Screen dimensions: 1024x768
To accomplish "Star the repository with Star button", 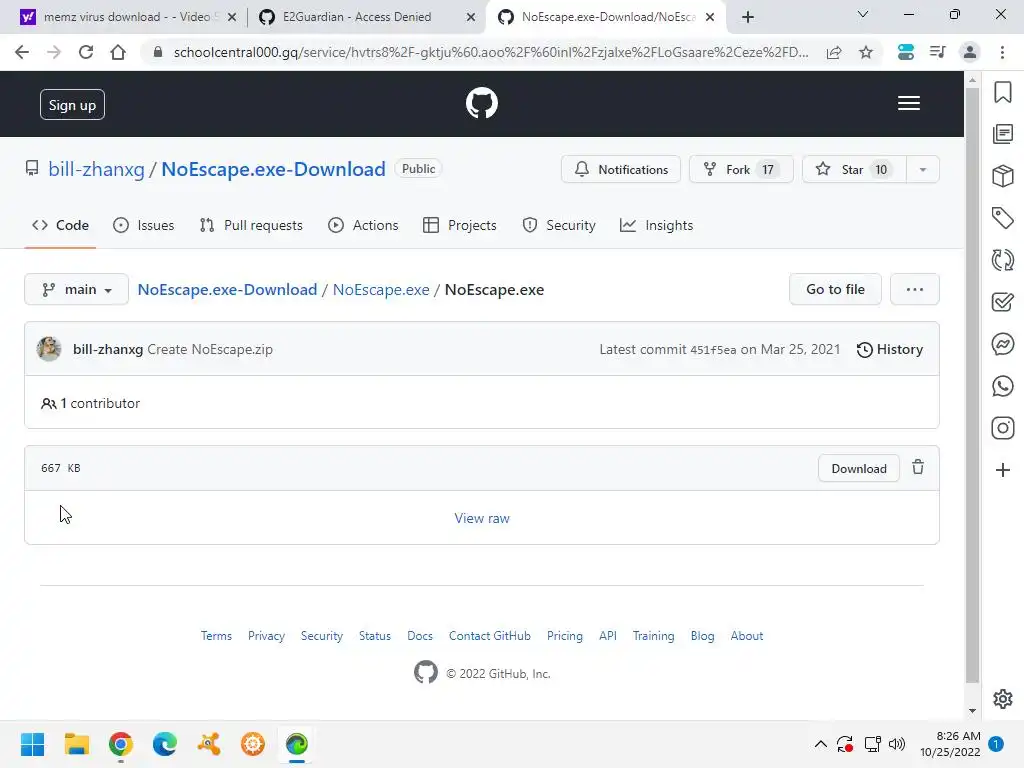I will point(854,169).
